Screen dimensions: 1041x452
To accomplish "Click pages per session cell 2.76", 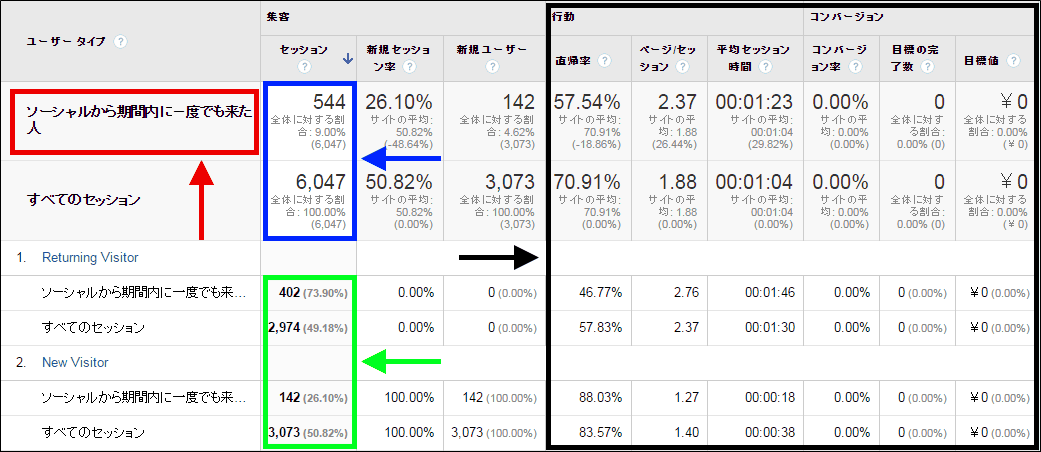I will click(686, 293).
